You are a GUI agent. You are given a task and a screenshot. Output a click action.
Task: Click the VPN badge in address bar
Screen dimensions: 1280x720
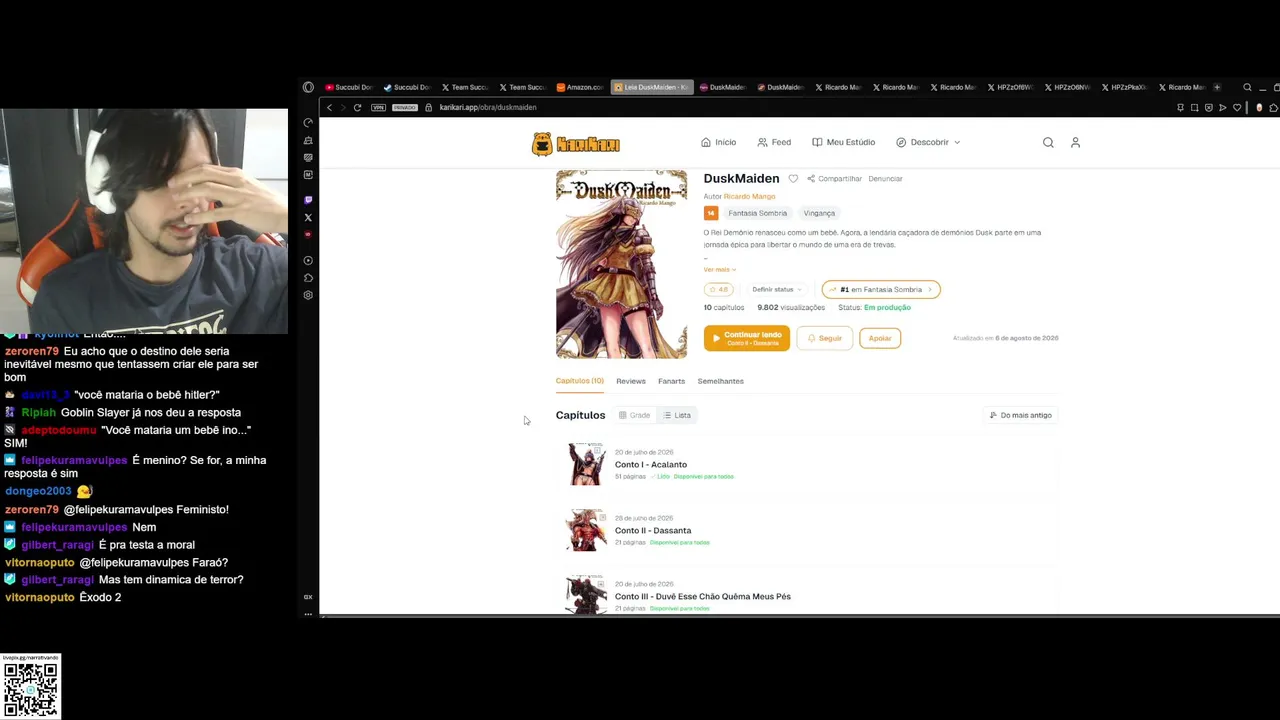point(378,107)
